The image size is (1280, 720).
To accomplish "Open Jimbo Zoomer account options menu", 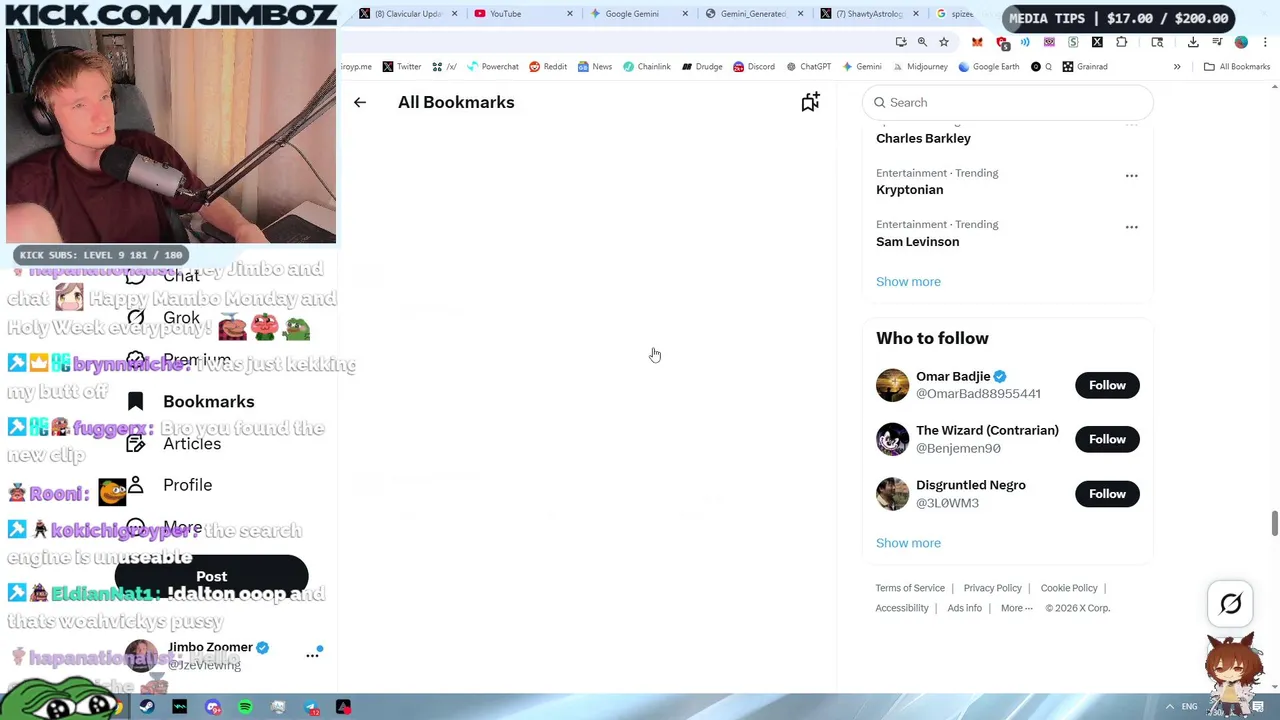I will coord(312,655).
